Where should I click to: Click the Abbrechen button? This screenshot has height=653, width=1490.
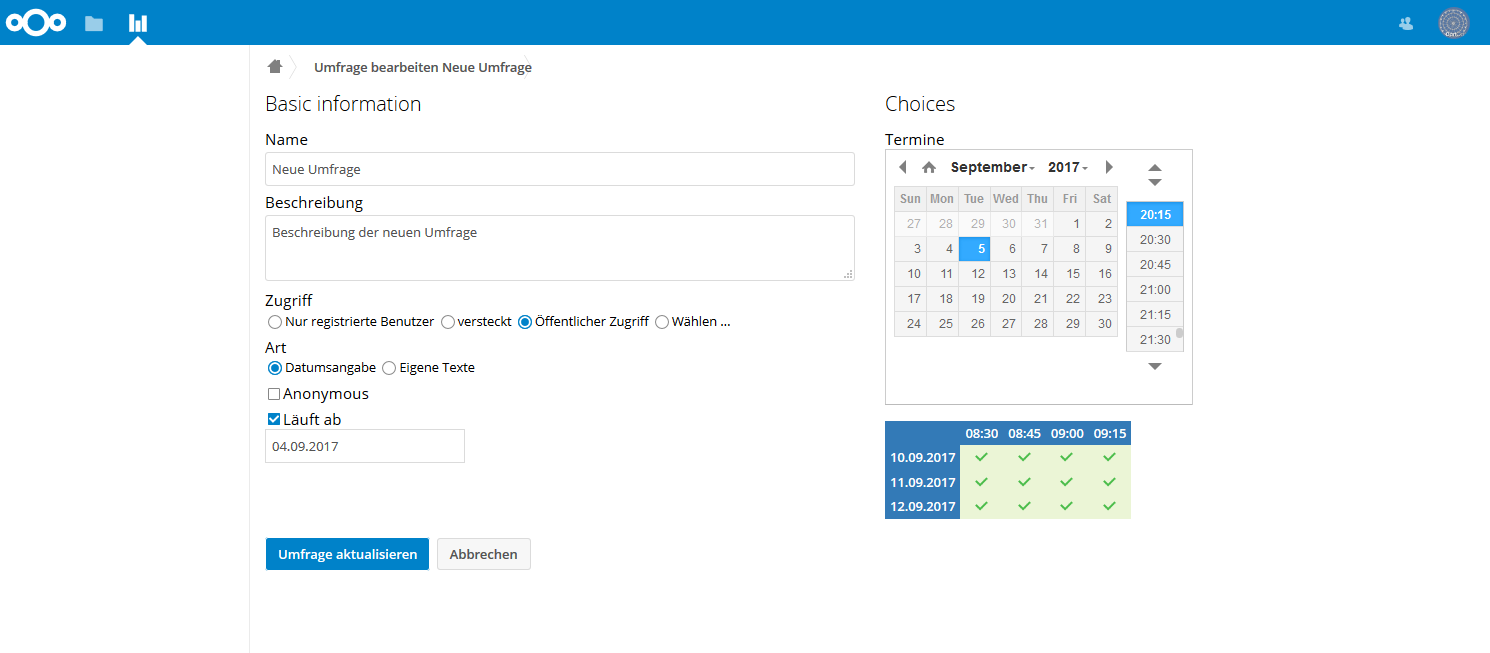(x=484, y=554)
